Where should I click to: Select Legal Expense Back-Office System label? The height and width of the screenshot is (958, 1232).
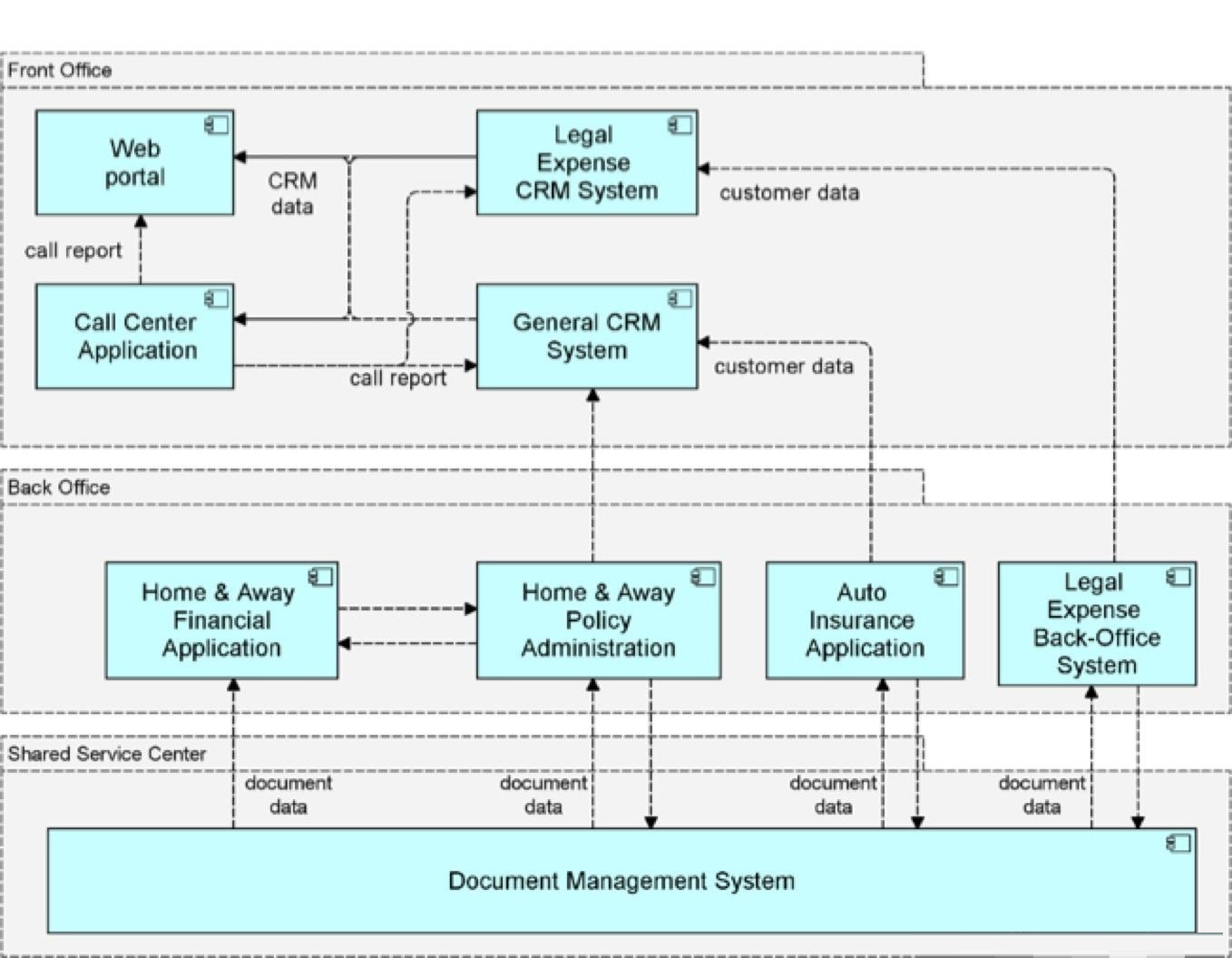tap(1097, 623)
